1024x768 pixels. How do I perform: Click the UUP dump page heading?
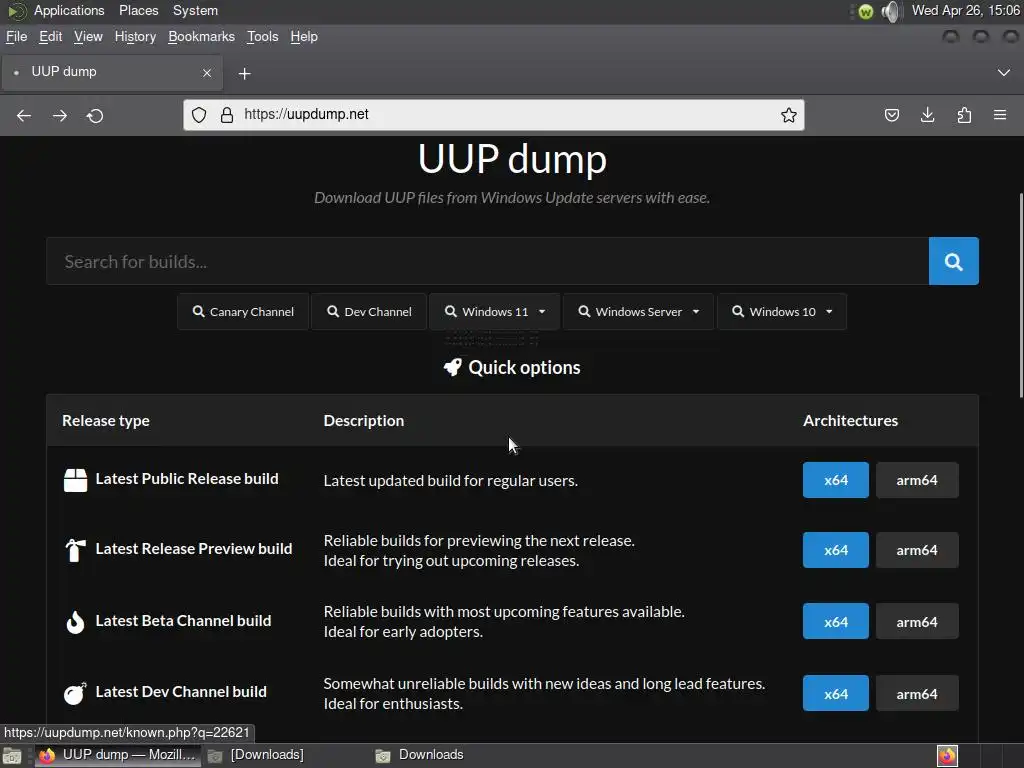(512, 159)
